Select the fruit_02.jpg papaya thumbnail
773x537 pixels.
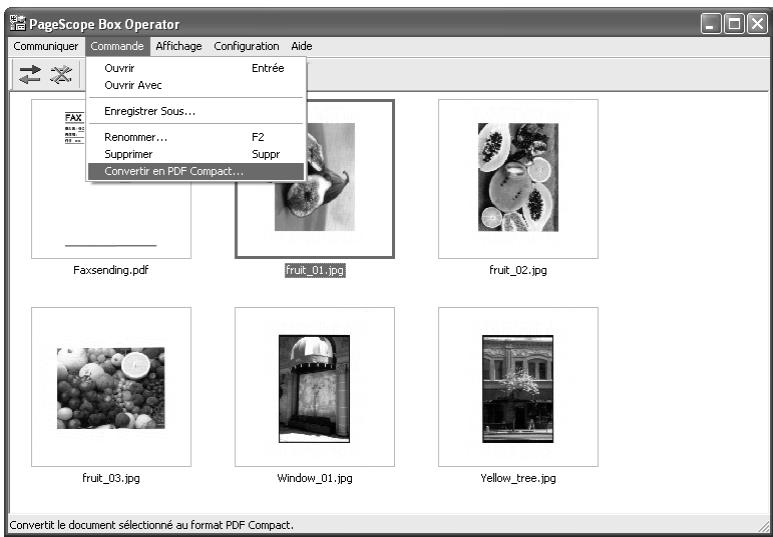(518, 179)
